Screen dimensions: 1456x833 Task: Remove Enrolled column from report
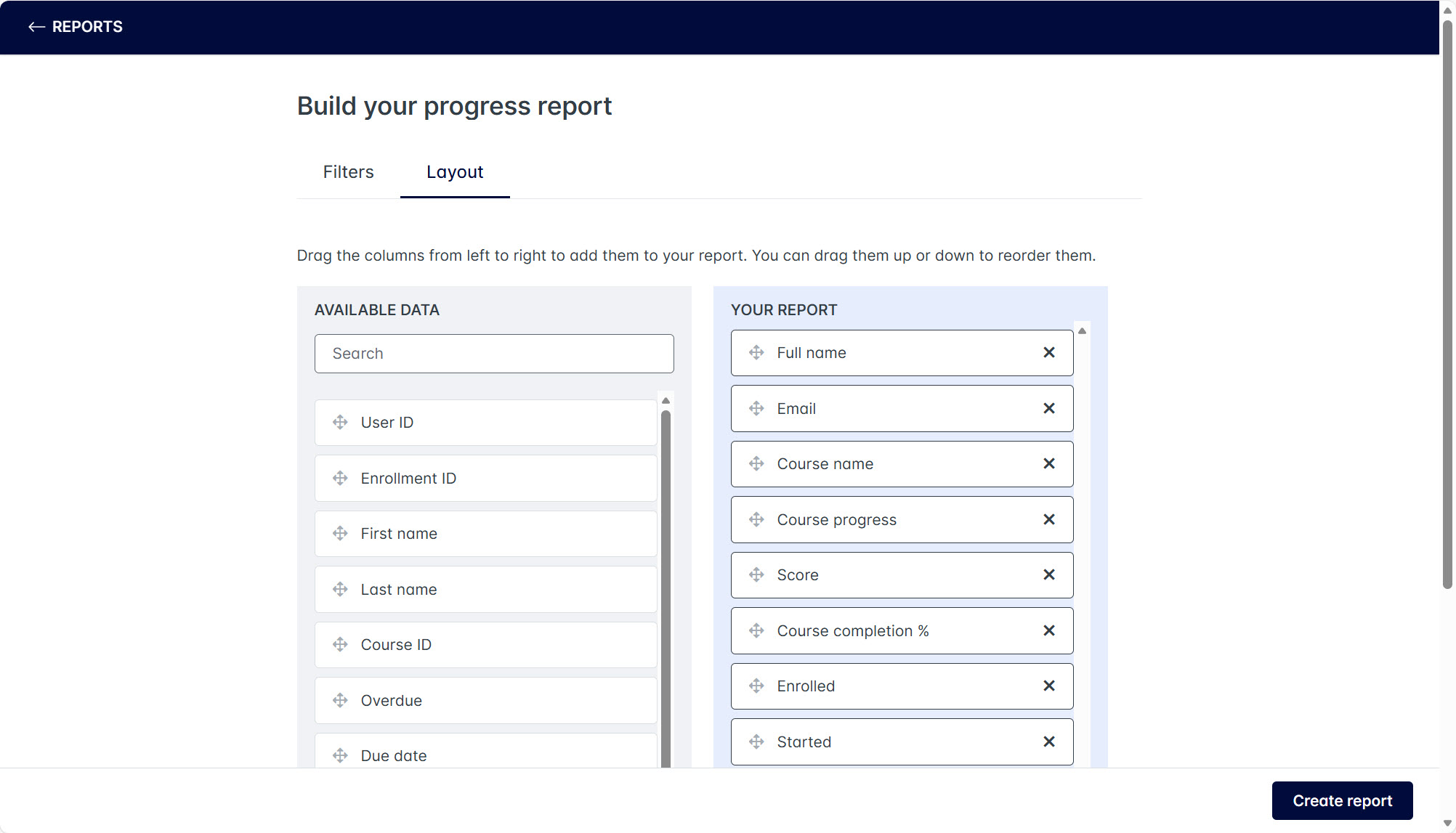tap(1049, 686)
